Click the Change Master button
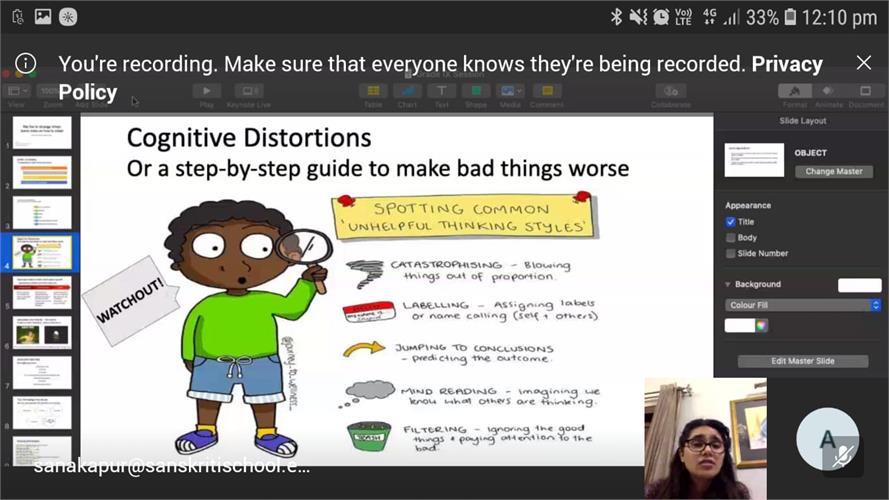The height and width of the screenshot is (500, 889). tap(833, 171)
